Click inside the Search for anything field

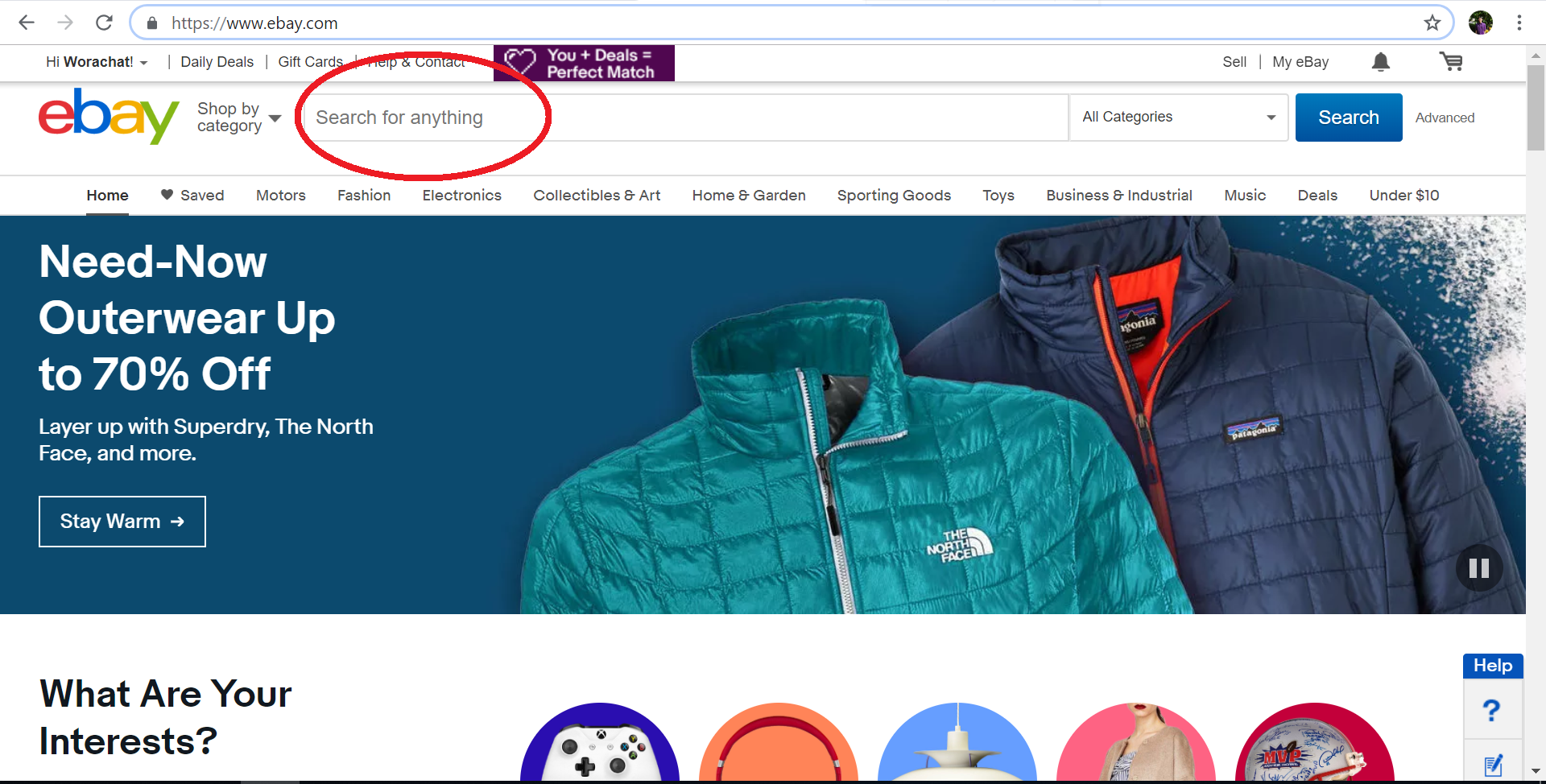point(685,118)
